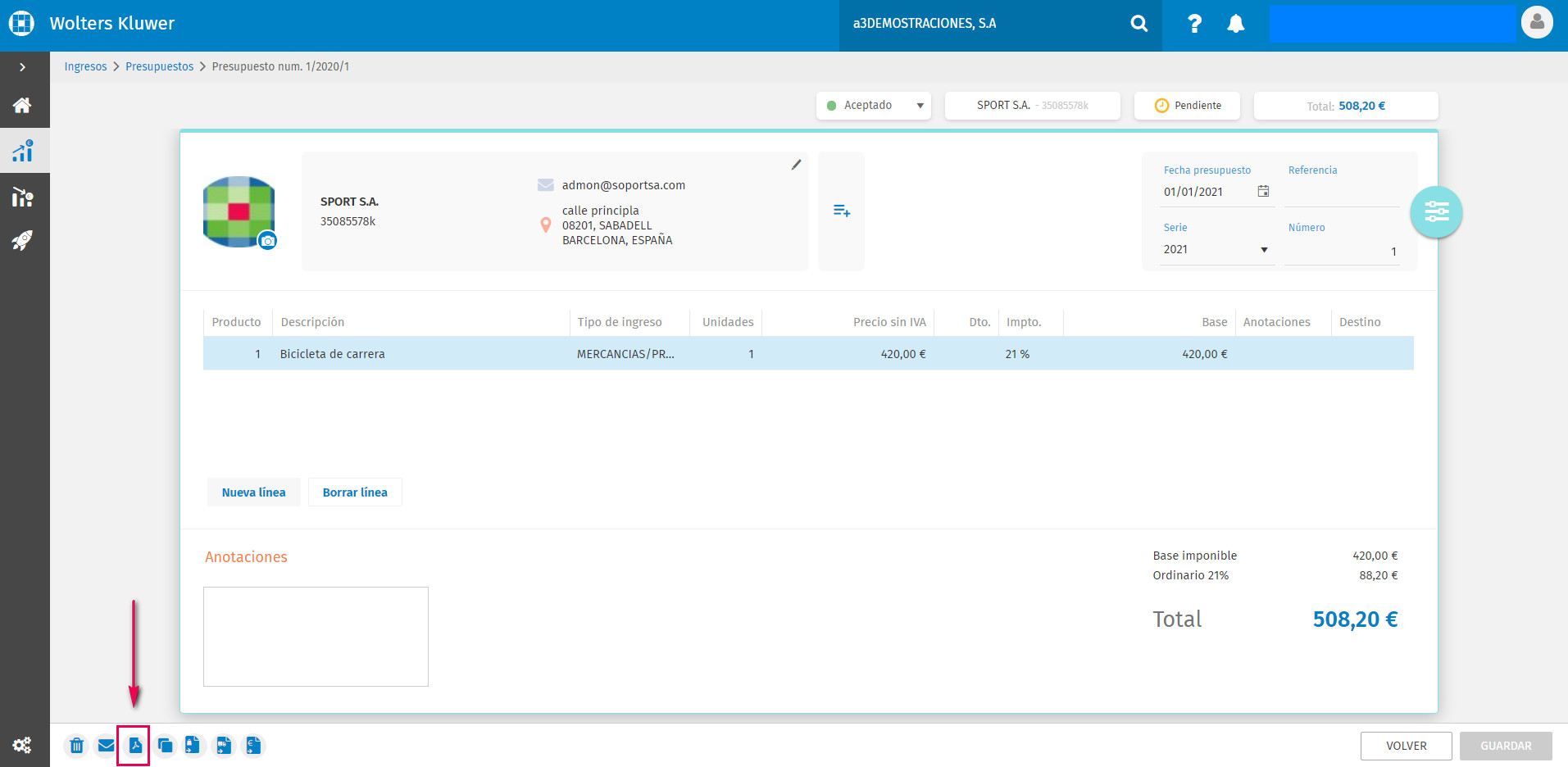Screen dimensions: 1568x767
Task: Open the help question mark
Action: 1194,24
